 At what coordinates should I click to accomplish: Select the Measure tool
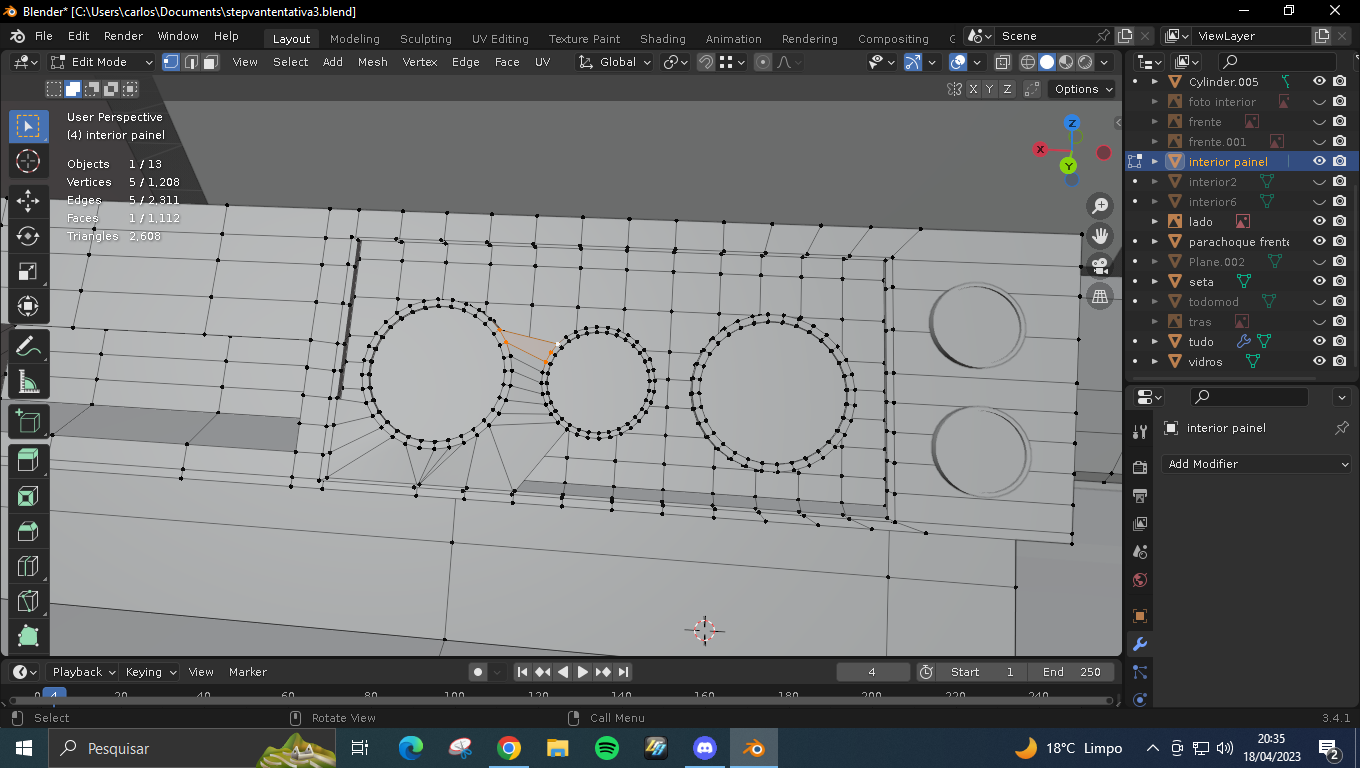28,382
